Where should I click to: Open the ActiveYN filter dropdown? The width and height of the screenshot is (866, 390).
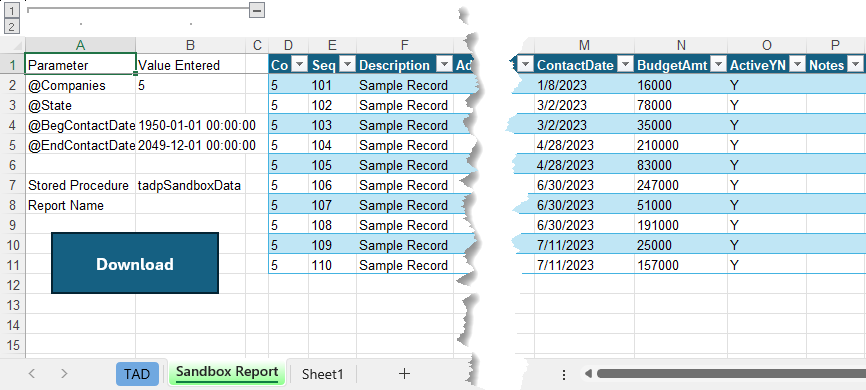(x=797, y=65)
